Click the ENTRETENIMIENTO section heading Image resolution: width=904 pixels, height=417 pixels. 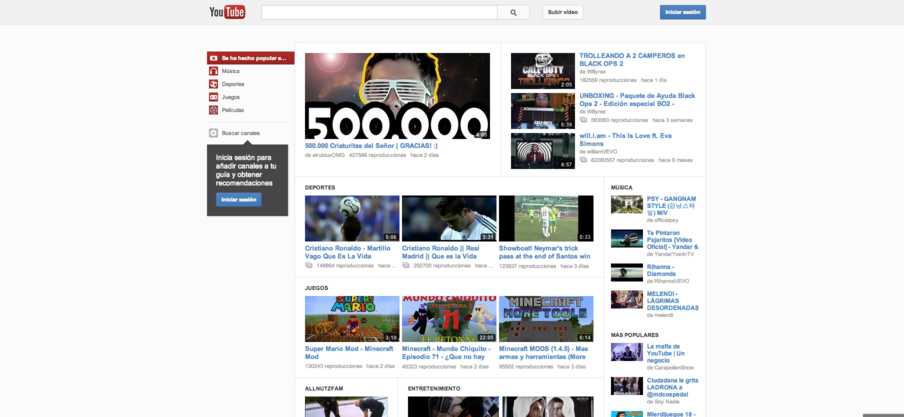434,389
